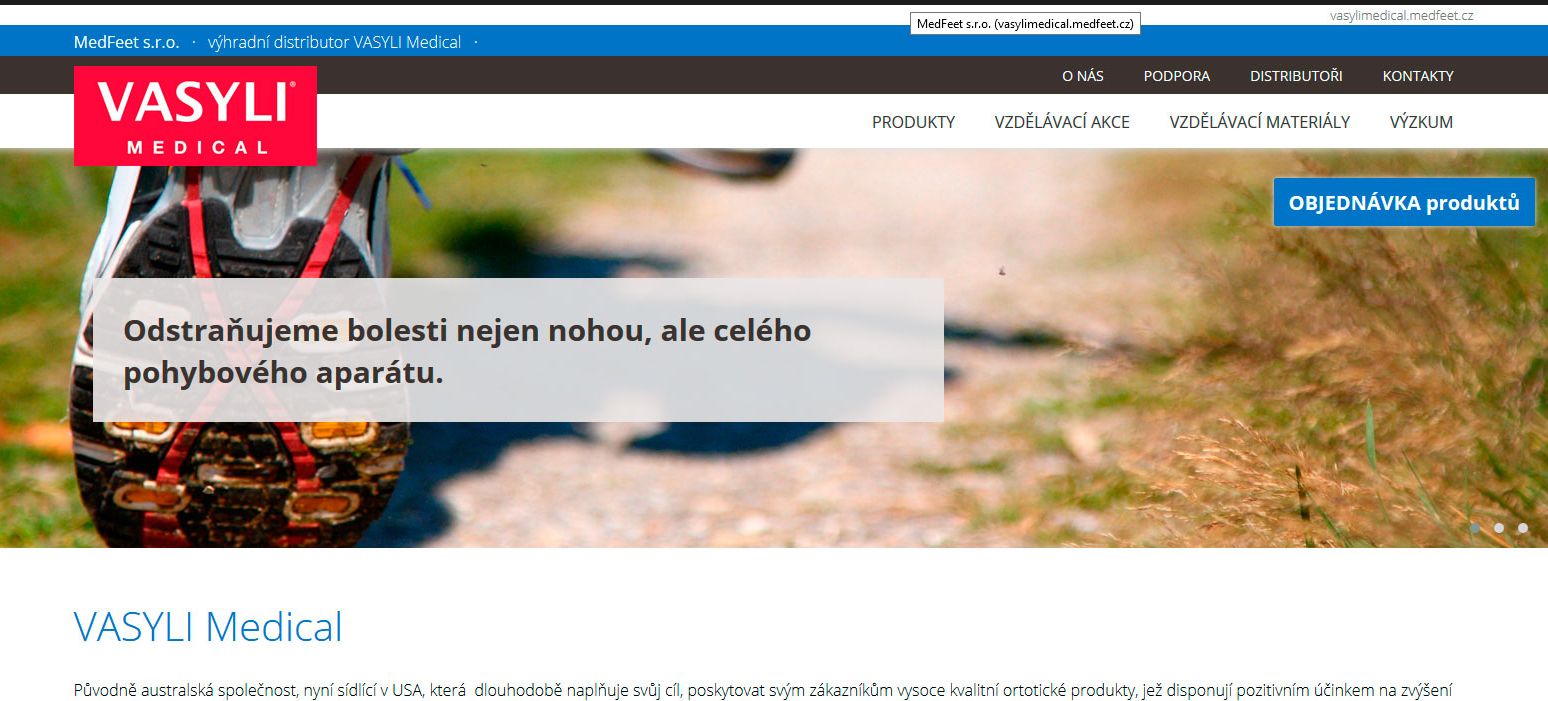The height and width of the screenshot is (701, 1548).
Task: Open KONTAKTY in the top bar
Action: tap(1417, 76)
